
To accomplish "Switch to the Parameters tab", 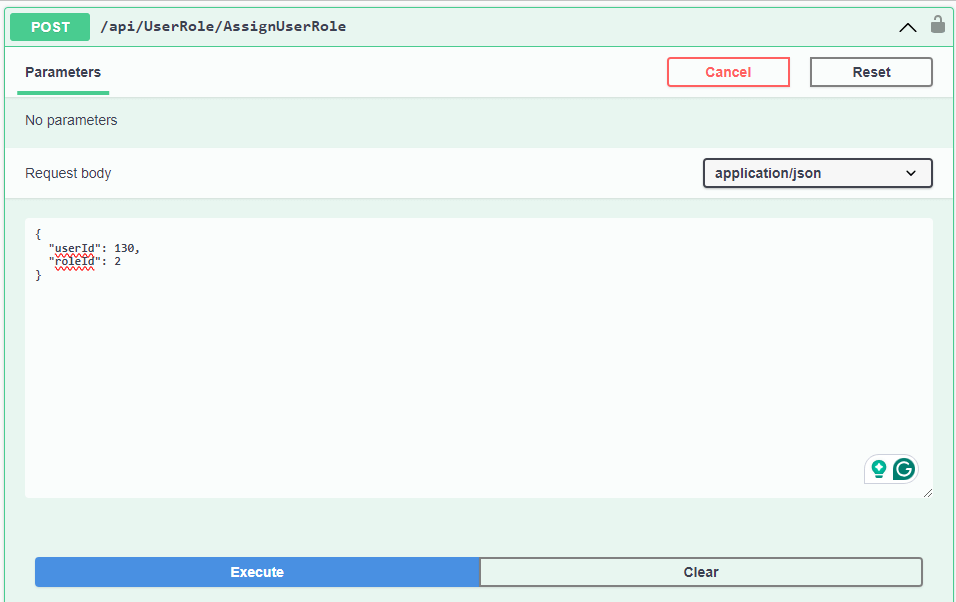I will point(62,72).
